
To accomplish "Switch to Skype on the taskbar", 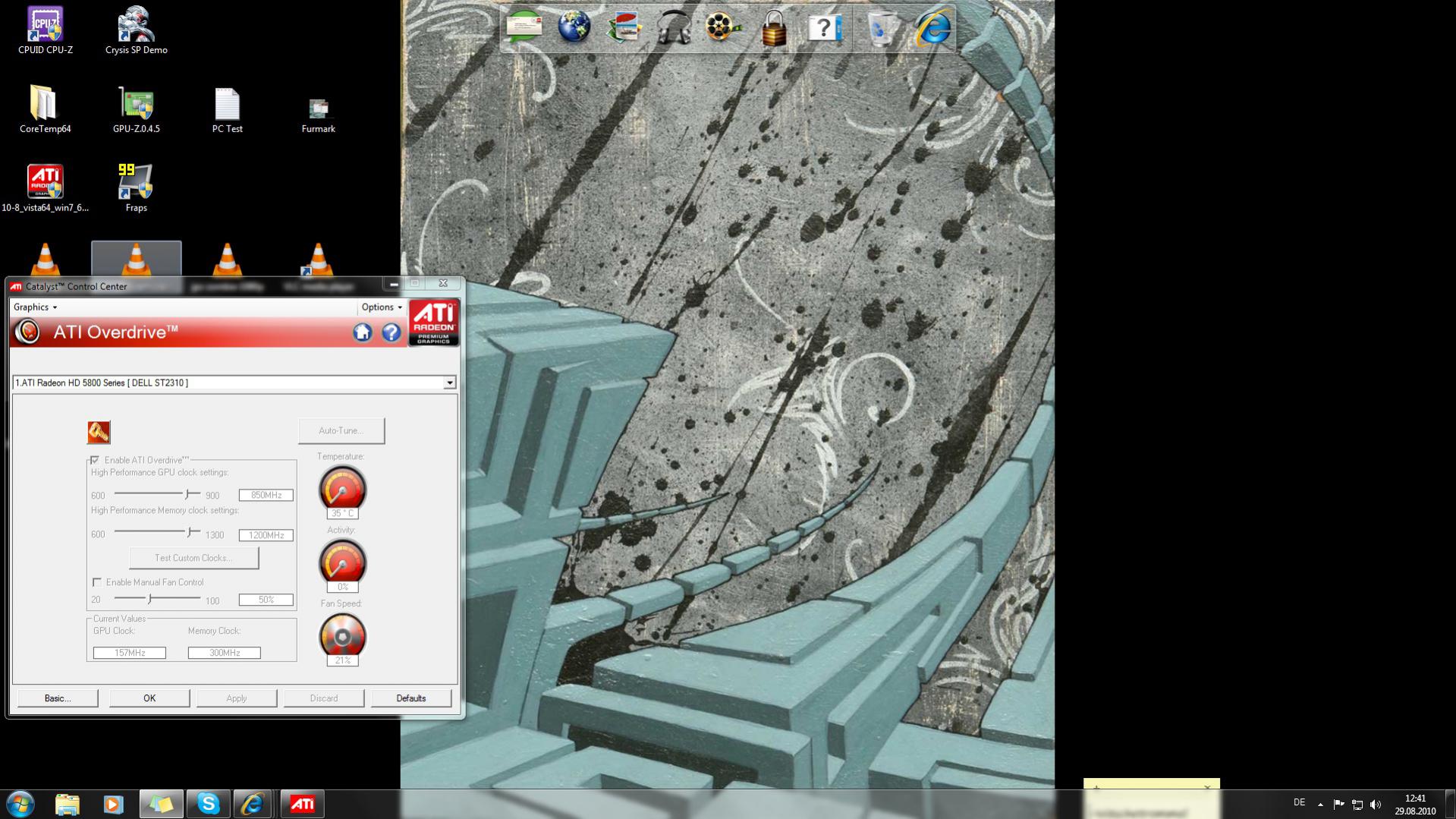I will [x=208, y=804].
